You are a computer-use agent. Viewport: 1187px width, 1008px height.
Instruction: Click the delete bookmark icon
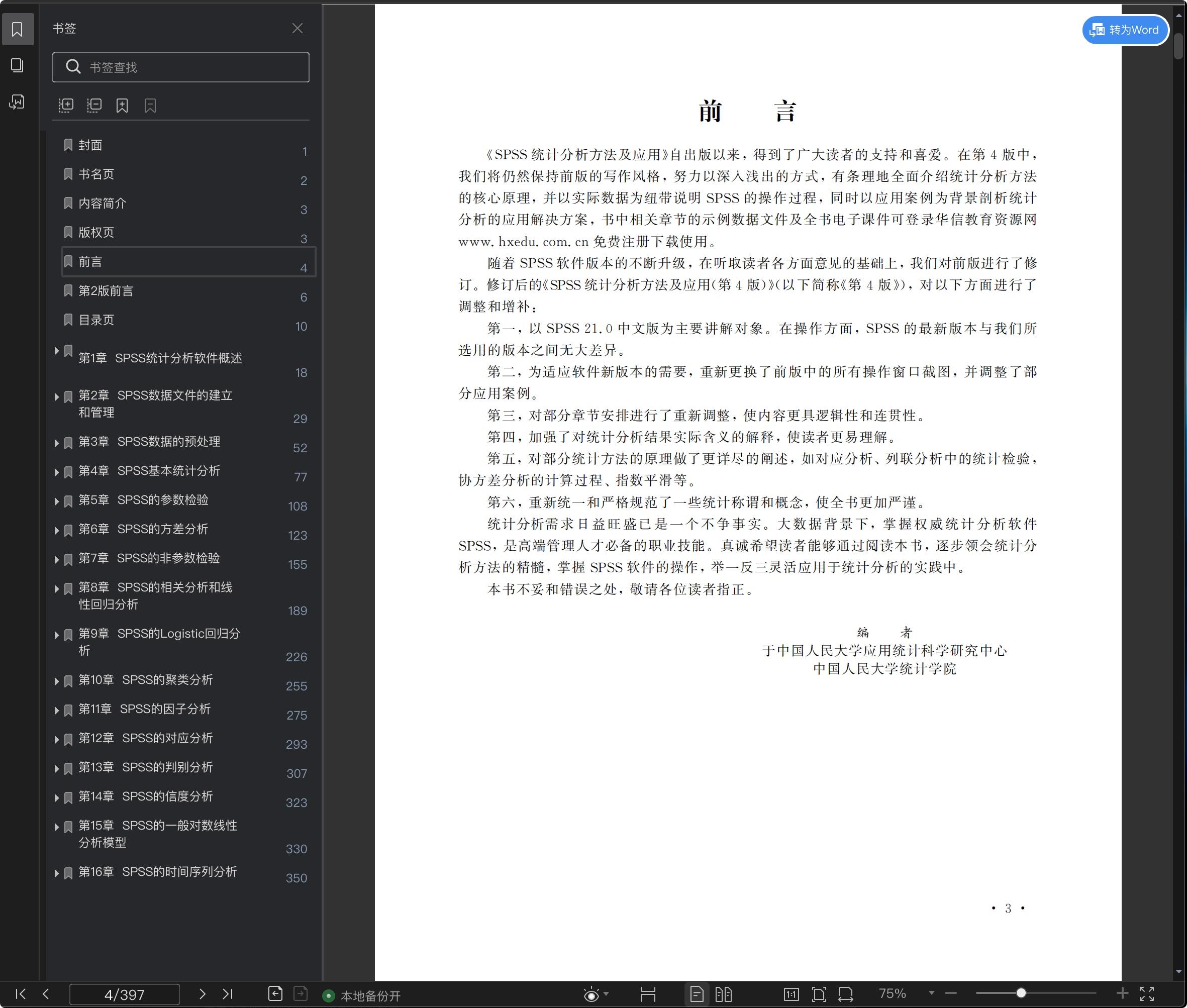(x=150, y=105)
